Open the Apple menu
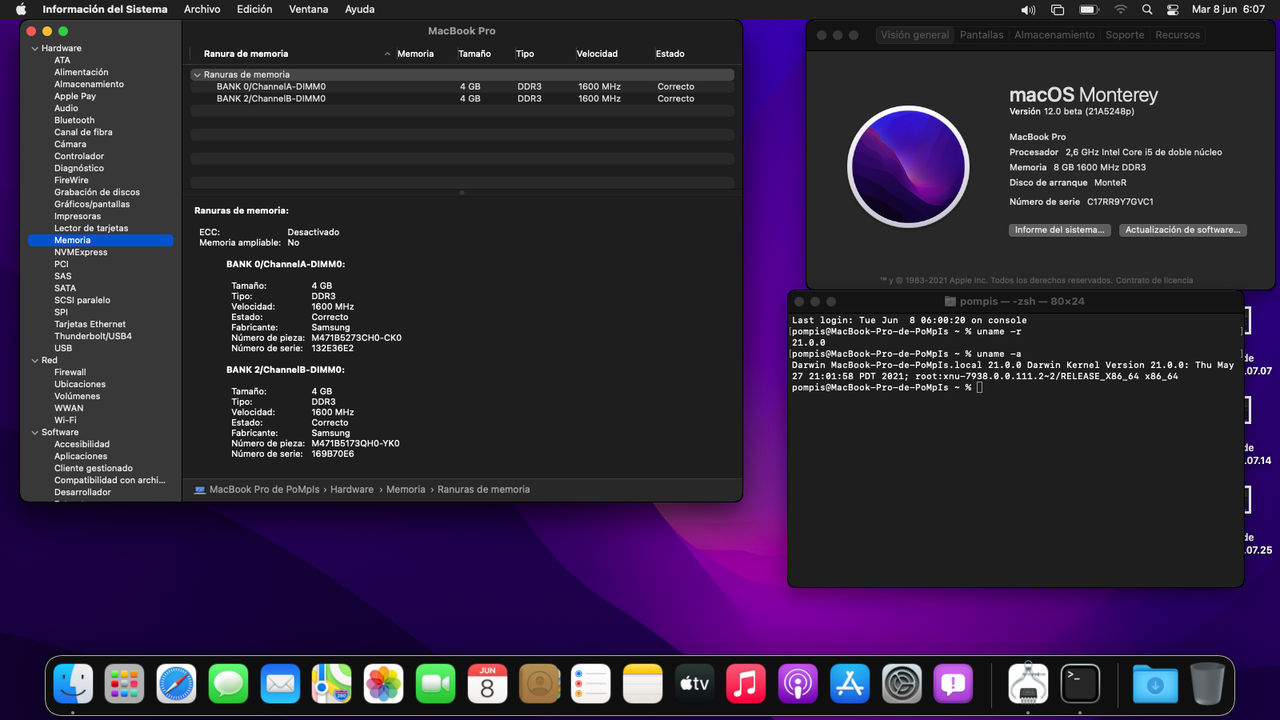The height and width of the screenshot is (720, 1280). (x=20, y=9)
